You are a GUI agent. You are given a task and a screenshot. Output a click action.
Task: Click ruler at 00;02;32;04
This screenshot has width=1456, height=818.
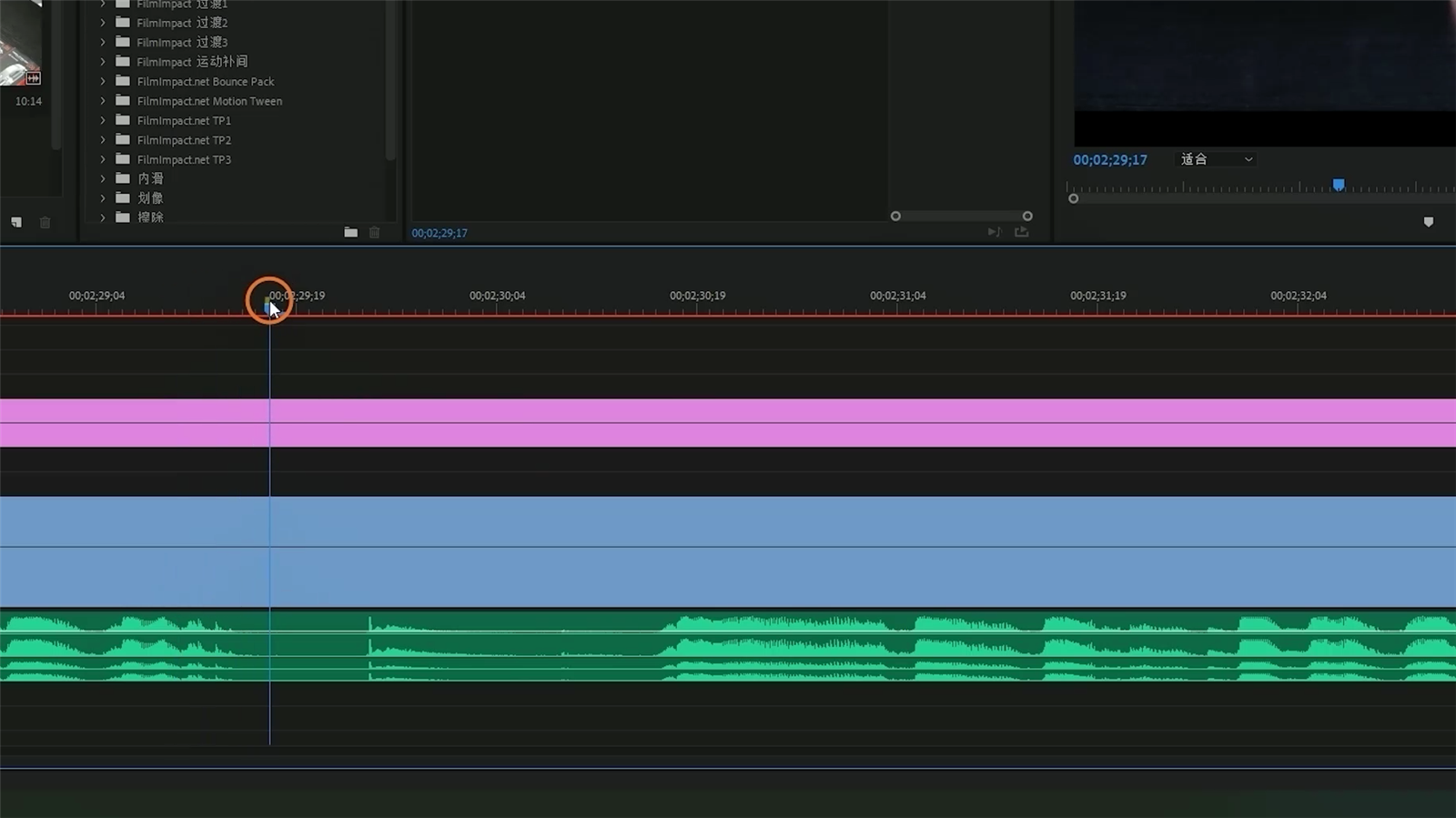(x=1298, y=296)
